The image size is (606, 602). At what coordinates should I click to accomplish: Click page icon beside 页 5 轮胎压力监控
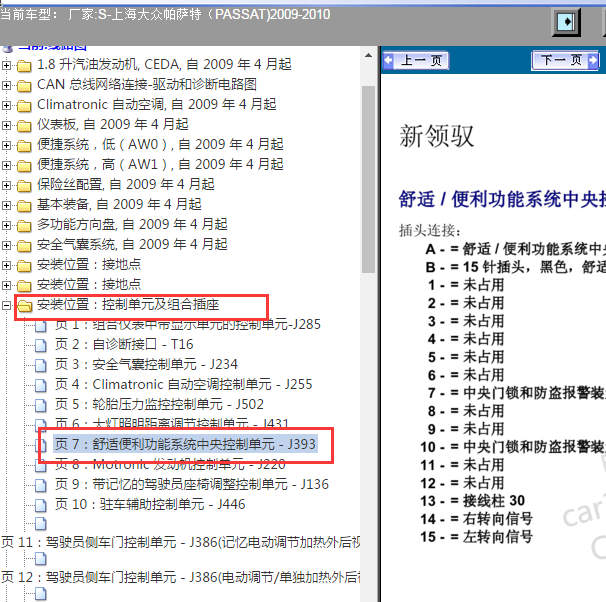point(41,405)
